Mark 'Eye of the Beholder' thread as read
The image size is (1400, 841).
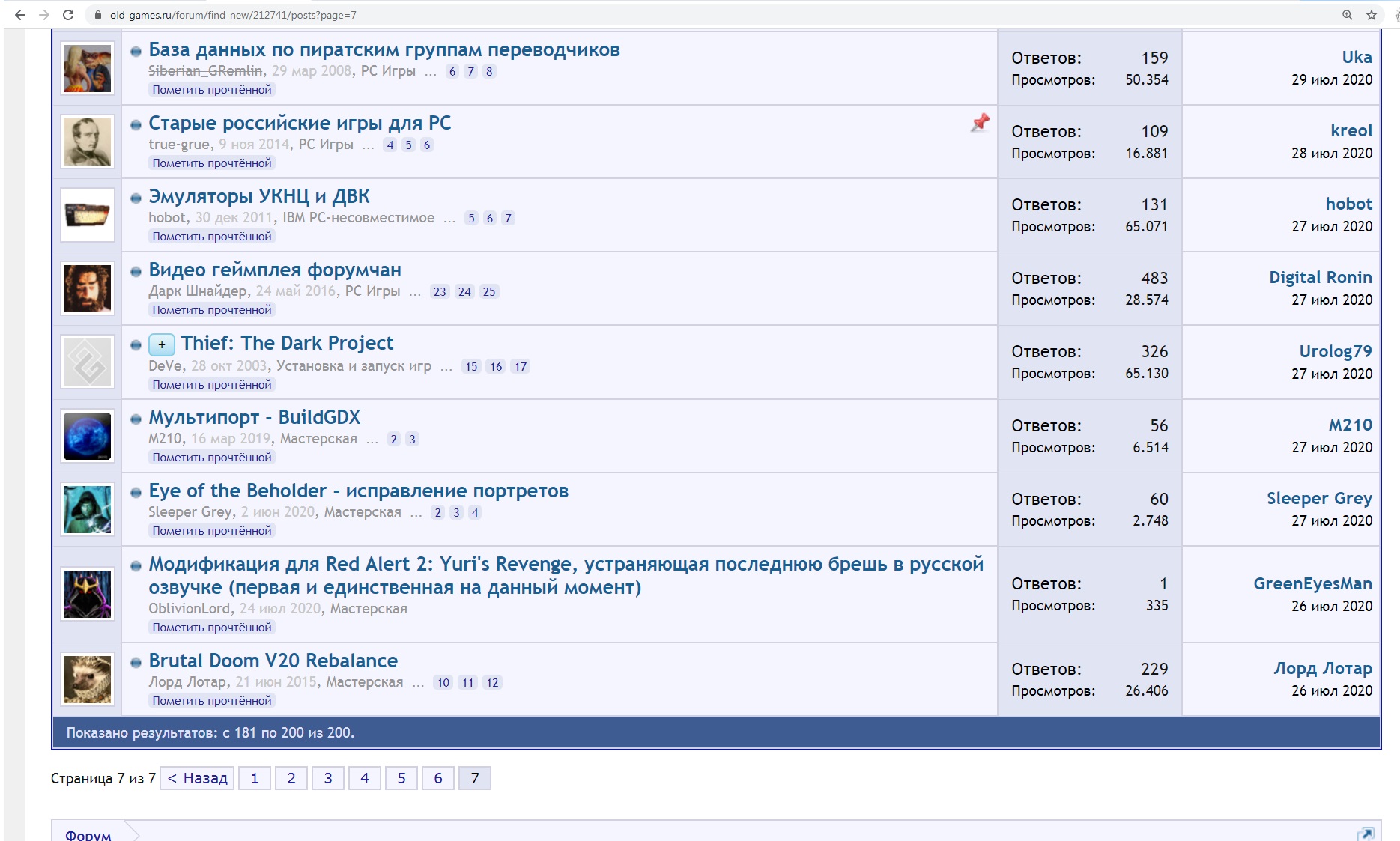[212, 531]
